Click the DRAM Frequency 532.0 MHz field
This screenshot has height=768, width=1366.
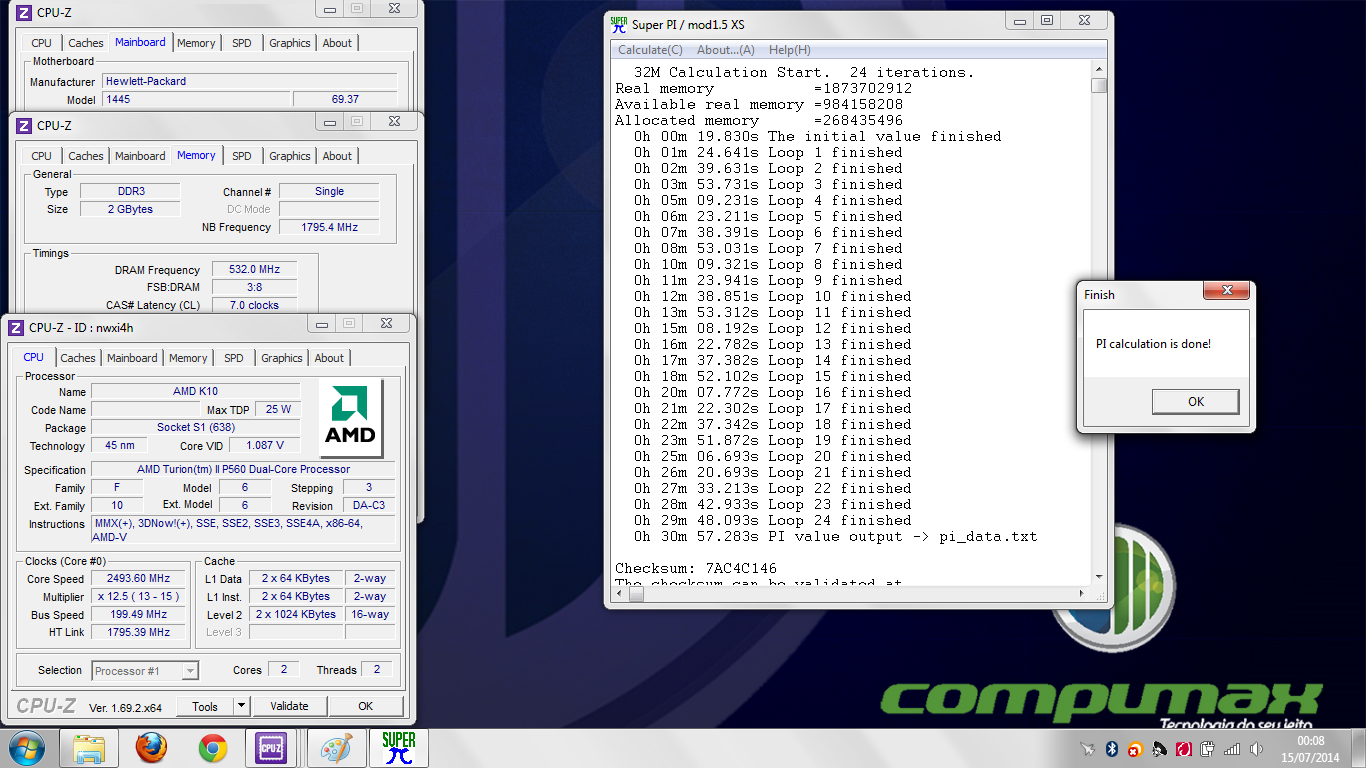(x=254, y=270)
